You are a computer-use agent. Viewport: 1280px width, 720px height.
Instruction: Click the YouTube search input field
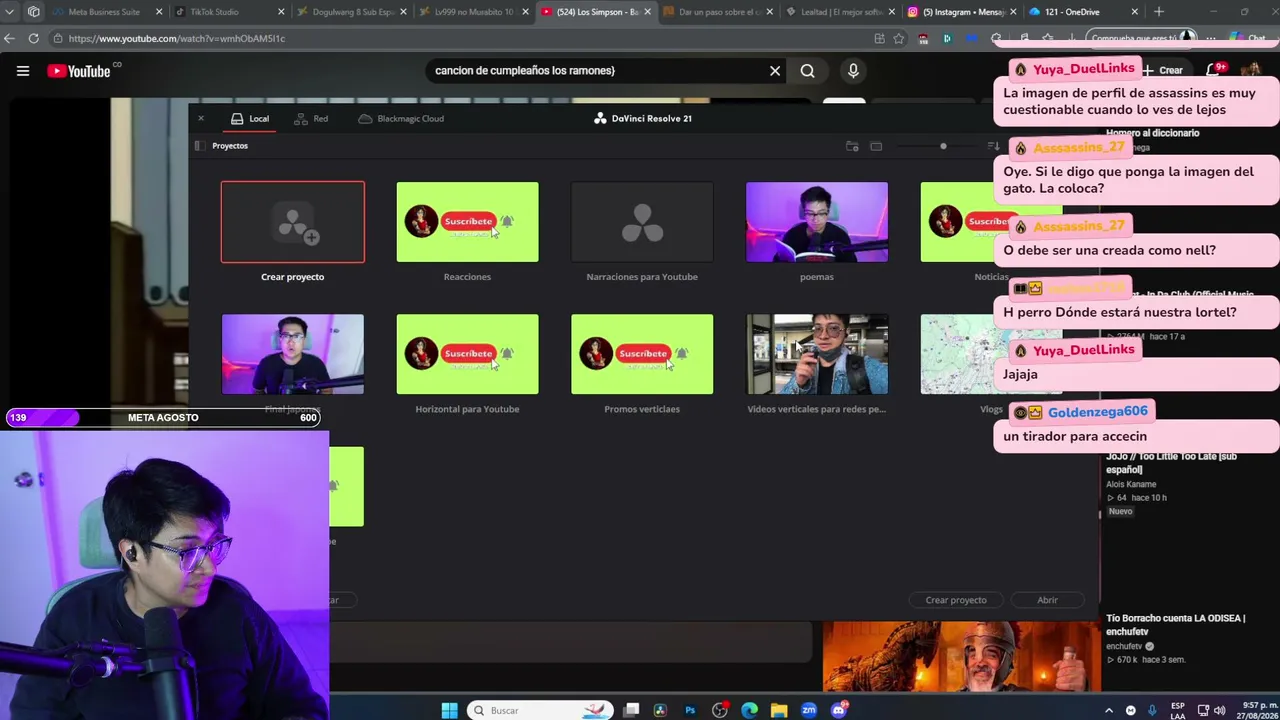click(x=595, y=71)
